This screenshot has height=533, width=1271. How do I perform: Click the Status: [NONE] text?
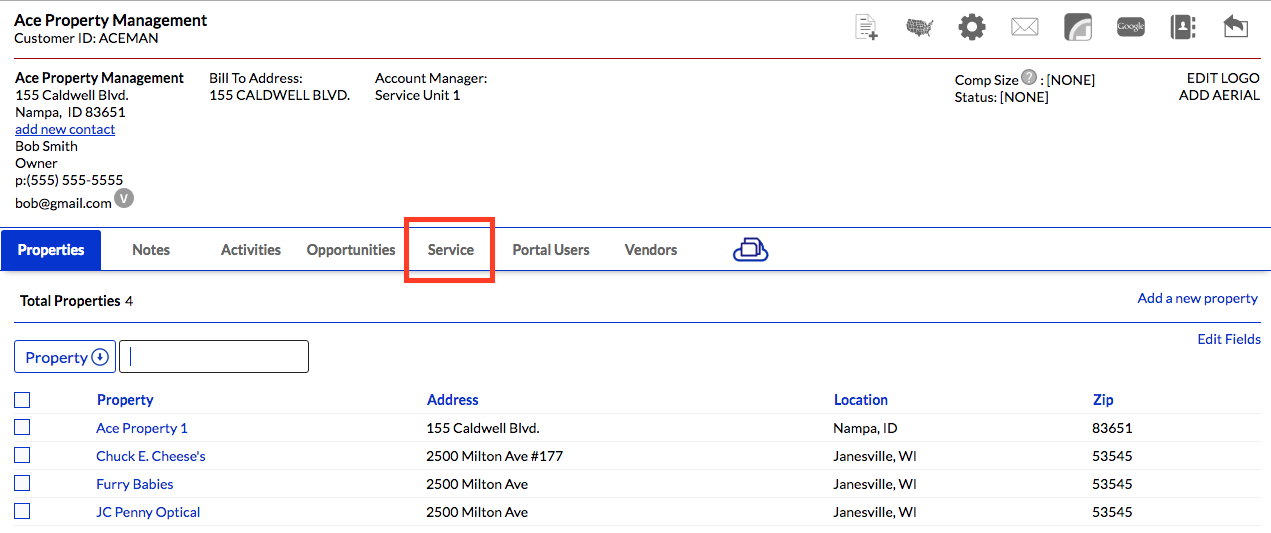1001,97
